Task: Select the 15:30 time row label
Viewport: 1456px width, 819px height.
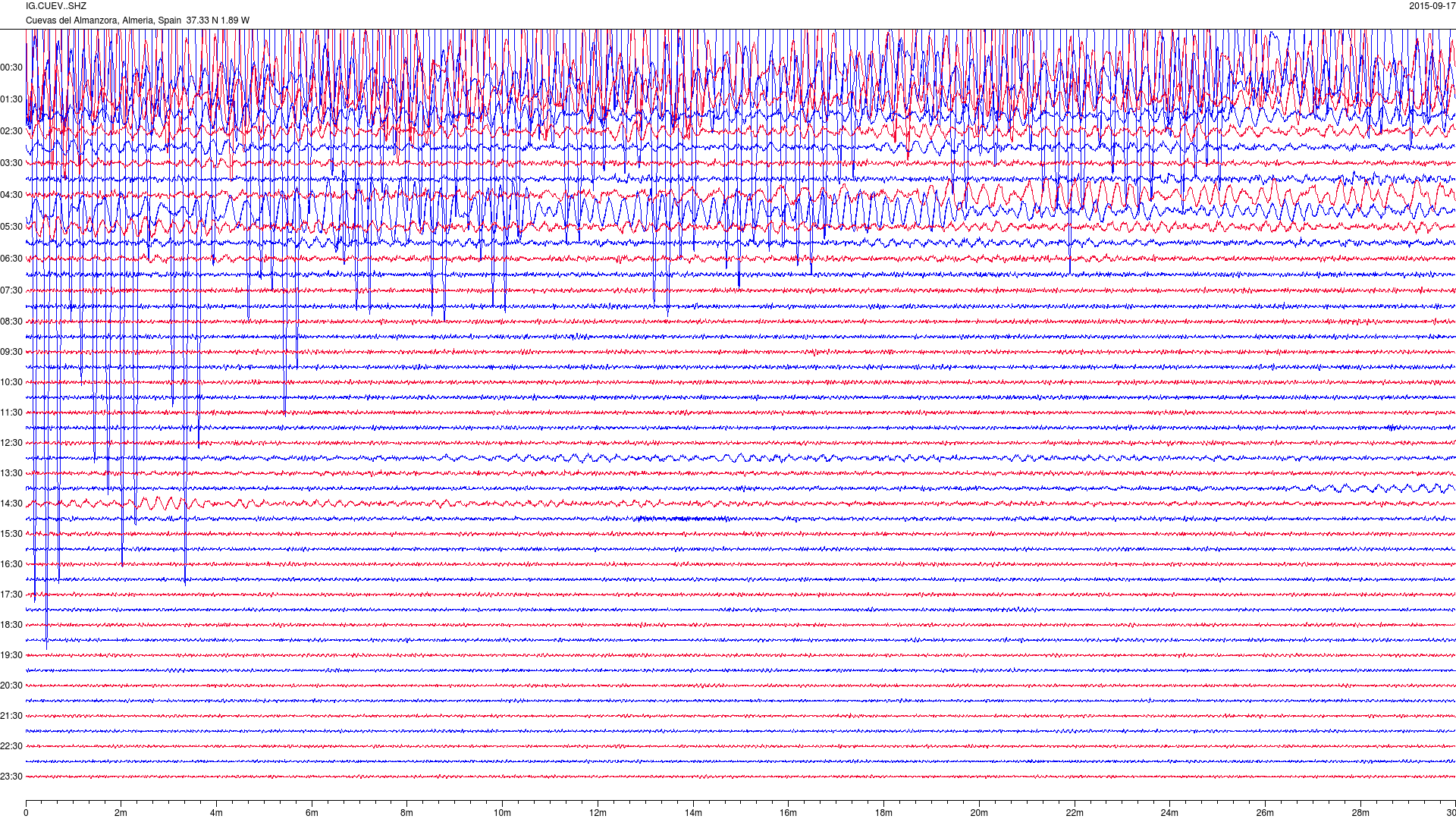Action: (11, 534)
